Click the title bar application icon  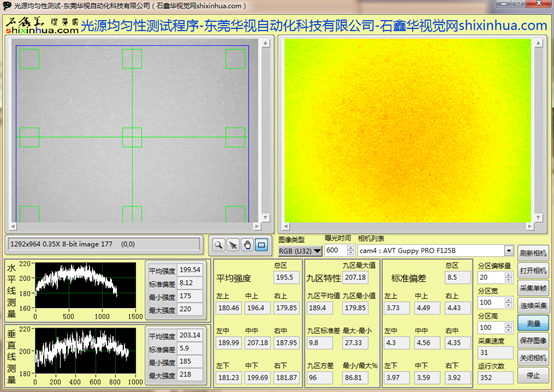(6, 5)
